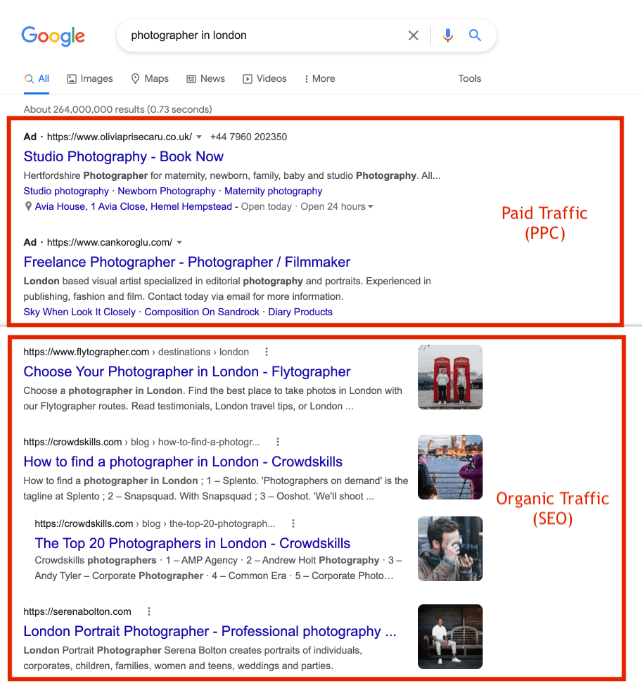This screenshot has height=687, width=642.
Task: Click the London skyline photographer thumbnail
Action: pyautogui.click(x=450, y=467)
